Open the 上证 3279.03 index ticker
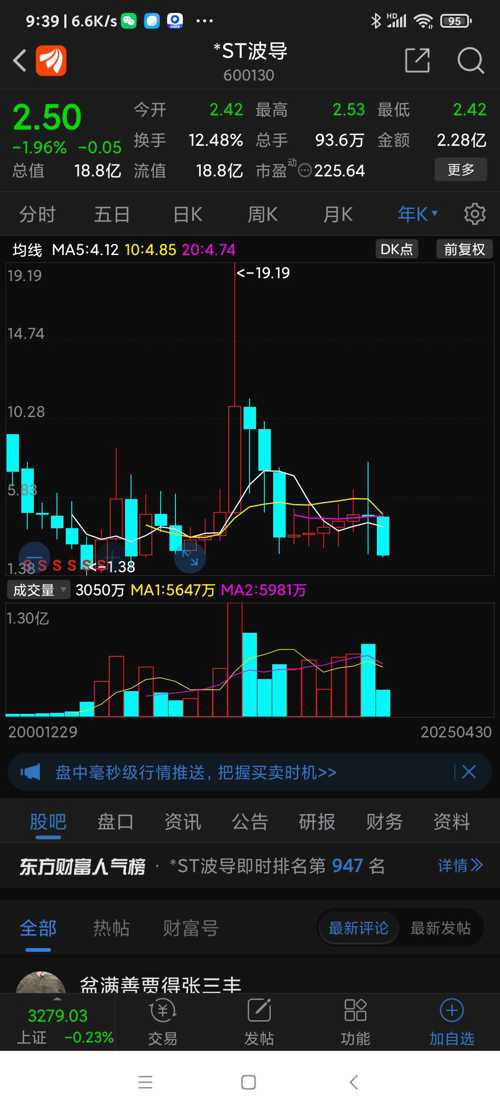The image size is (500, 1111). 58,1026
